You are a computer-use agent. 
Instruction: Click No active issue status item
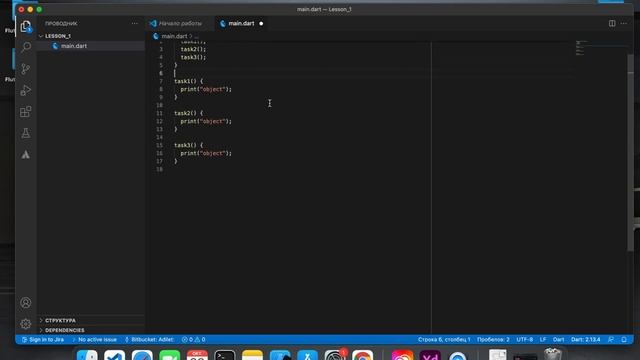[95, 340]
